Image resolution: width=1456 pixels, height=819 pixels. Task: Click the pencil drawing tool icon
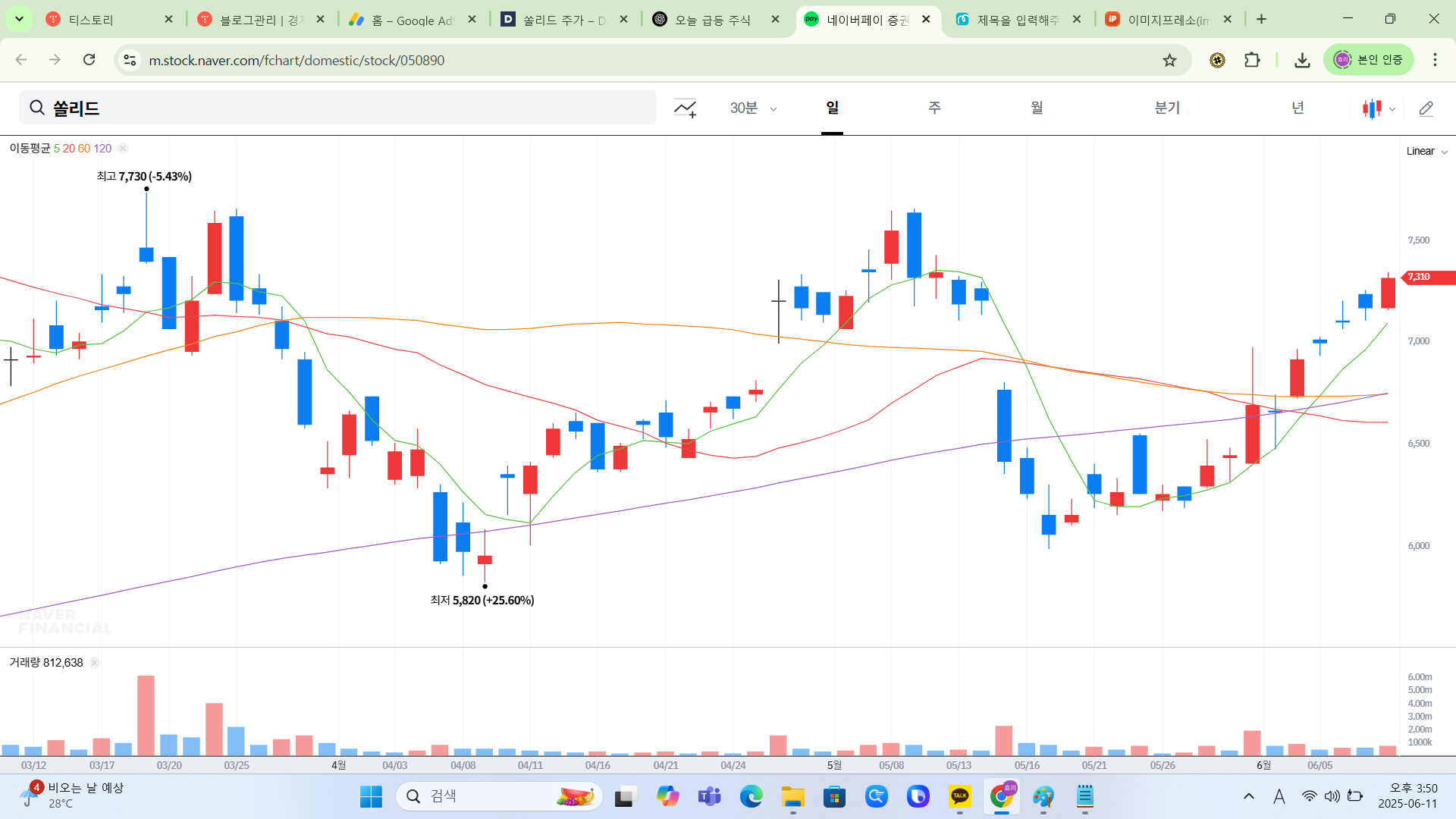click(1426, 108)
